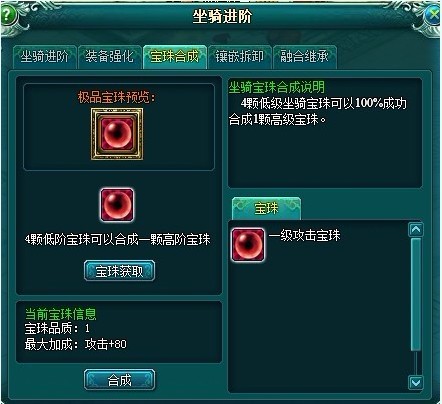Open the 装备强化 tab
The height and width of the screenshot is (404, 442).
tap(109, 57)
